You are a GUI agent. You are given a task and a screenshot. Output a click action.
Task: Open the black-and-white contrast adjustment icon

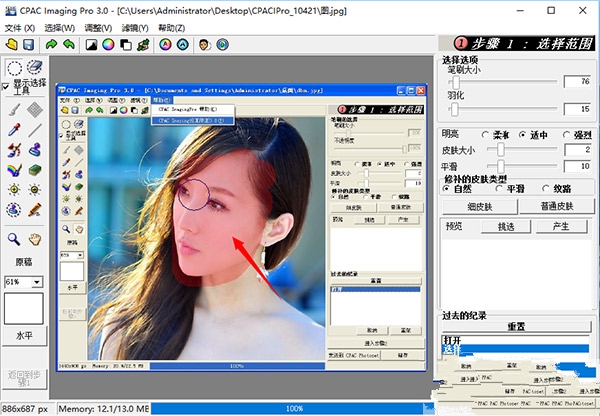pos(91,45)
